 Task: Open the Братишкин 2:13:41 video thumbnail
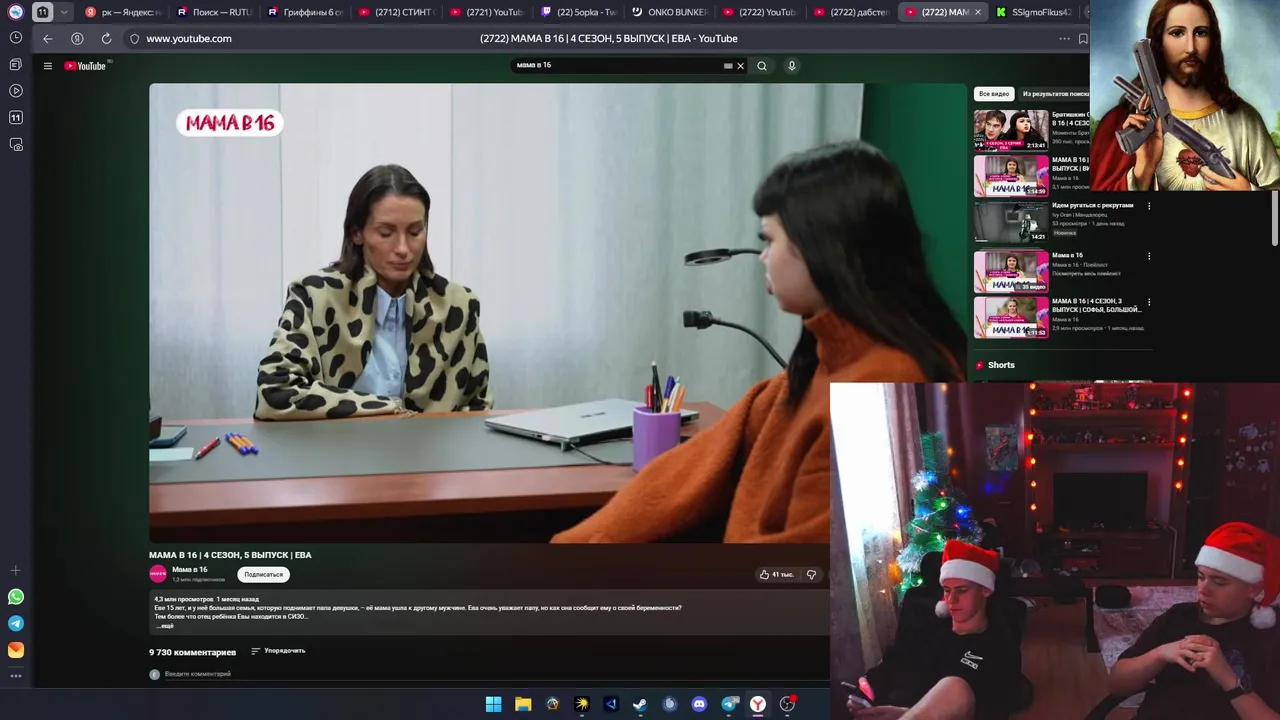pyautogui.click(x=1011, y=130)
